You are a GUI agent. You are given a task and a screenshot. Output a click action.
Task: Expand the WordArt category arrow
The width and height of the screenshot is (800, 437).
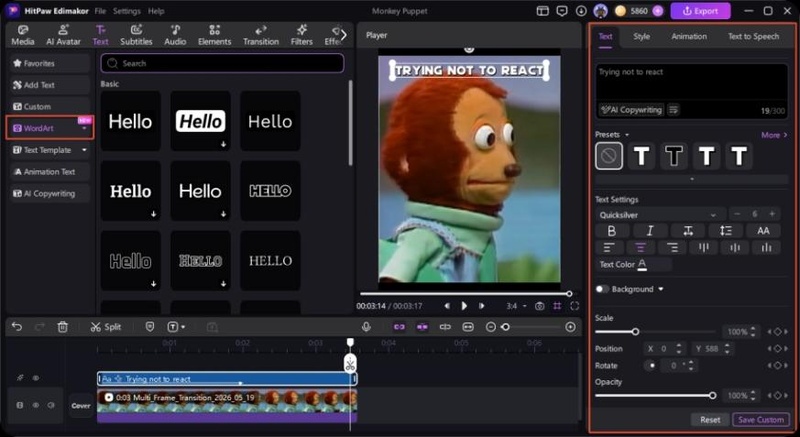tap(84, 128)
